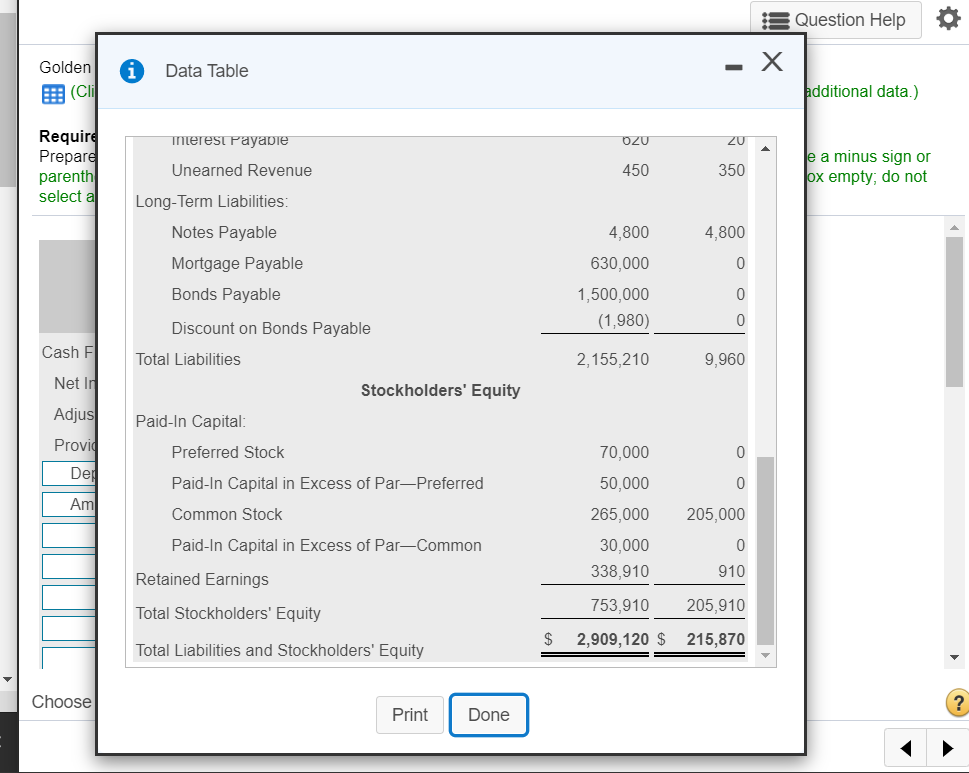The width and height of the screenshot is (969, 773).
Task: Click the page scrollbar arrow at left edge
Action: point(7,679)
